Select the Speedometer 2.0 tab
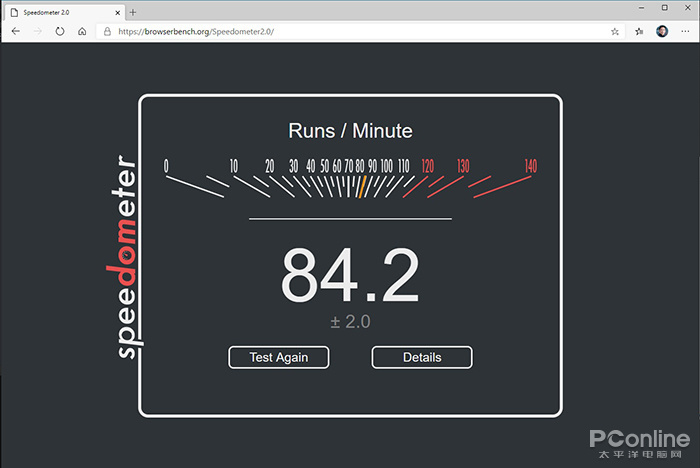Viewport: 700px width, 468px height. pos(66,13)
